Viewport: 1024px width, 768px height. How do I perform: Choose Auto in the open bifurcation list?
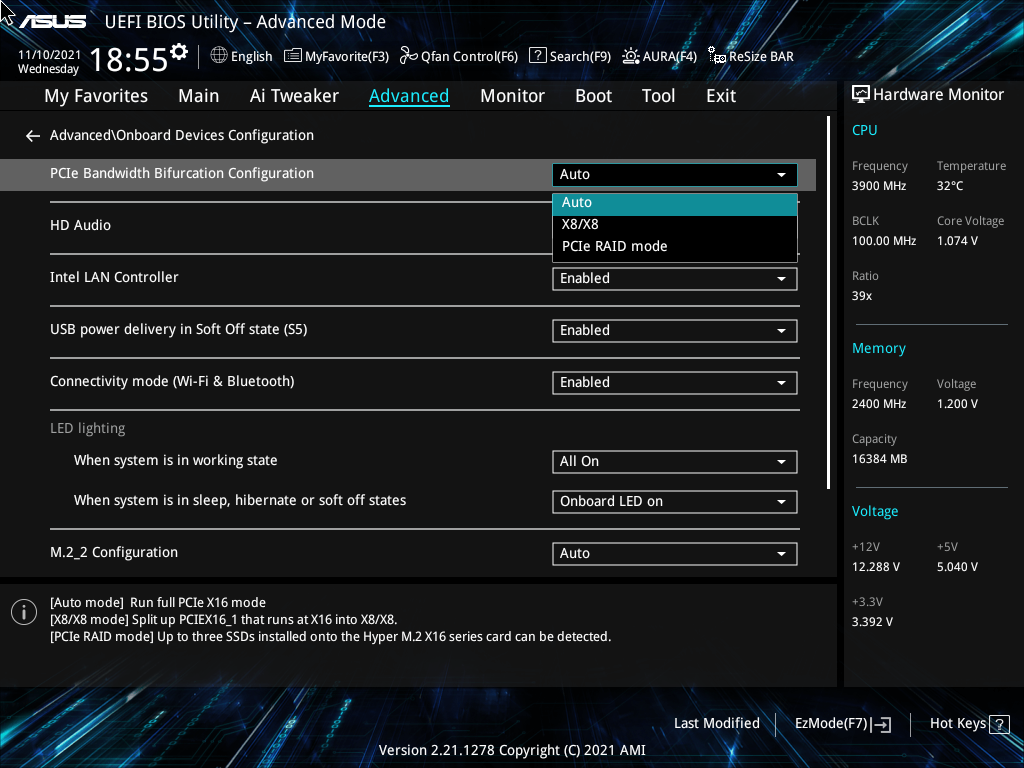tap(675, 203)
